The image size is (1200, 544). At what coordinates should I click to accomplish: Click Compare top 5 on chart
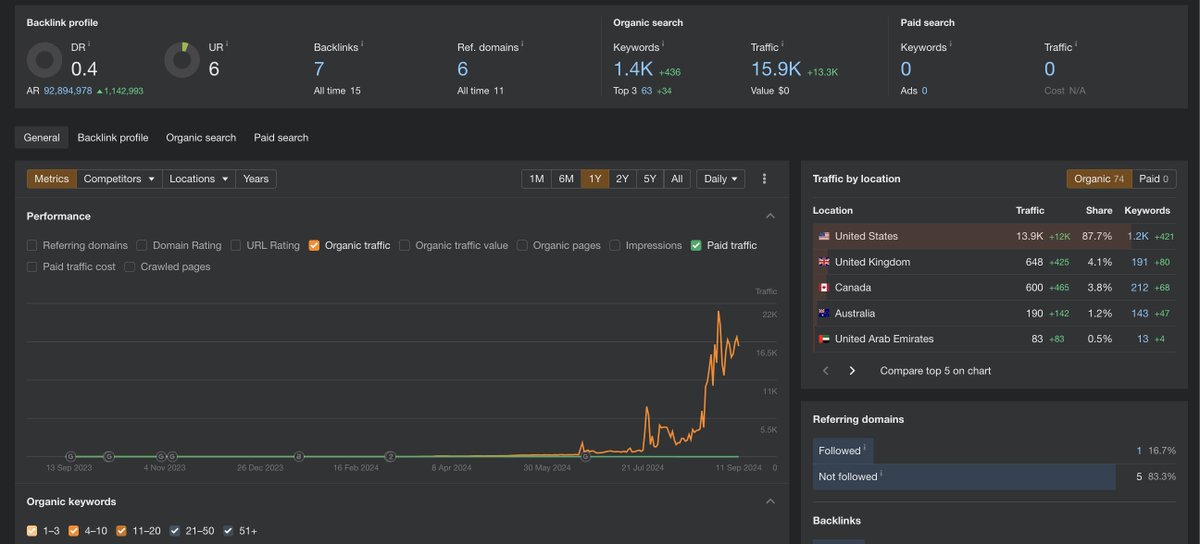[x=935, y=371]
